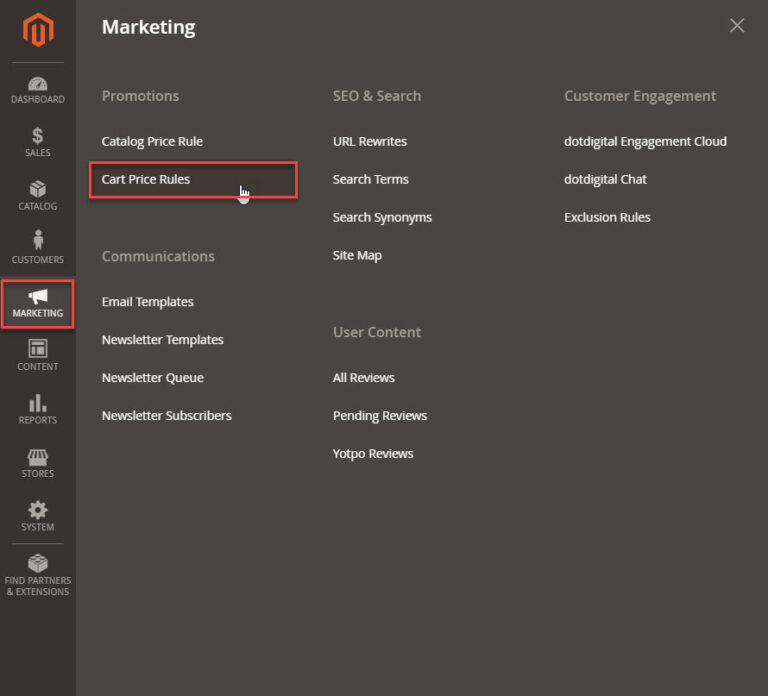The image size is (768, 696).
Task: View Pending Reviews
Action: pyautogui.click(x=380, y=416)
